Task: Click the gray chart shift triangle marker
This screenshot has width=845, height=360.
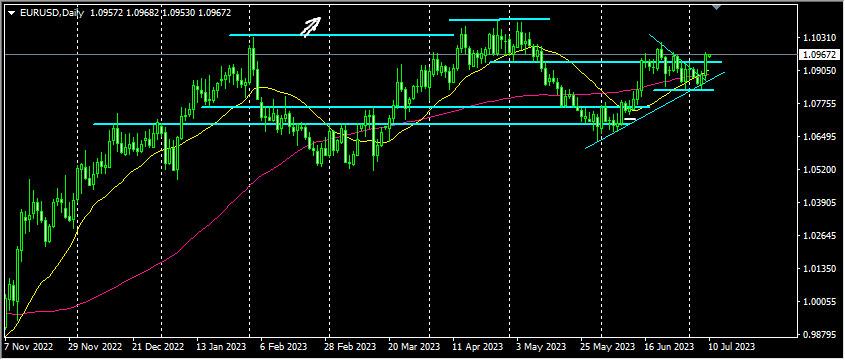Action: [716, 6]
